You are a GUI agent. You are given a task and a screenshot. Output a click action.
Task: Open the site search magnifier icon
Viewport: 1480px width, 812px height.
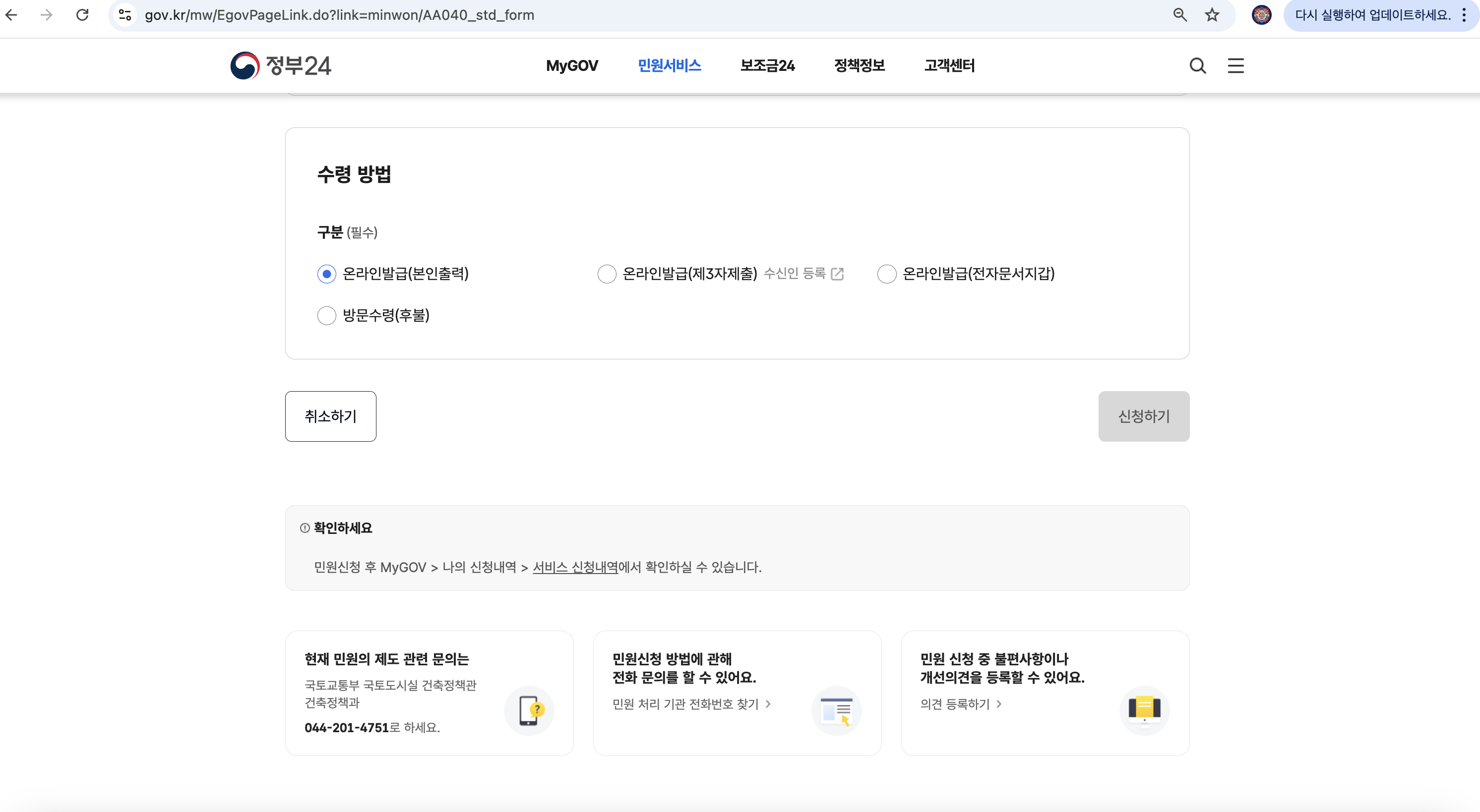tap(1197, 65)
